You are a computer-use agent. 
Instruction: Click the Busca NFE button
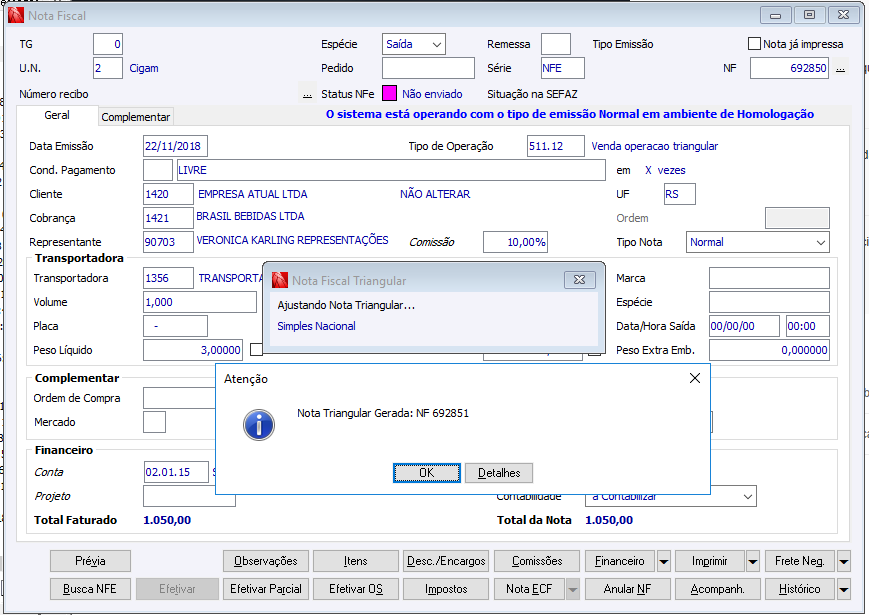90,589
